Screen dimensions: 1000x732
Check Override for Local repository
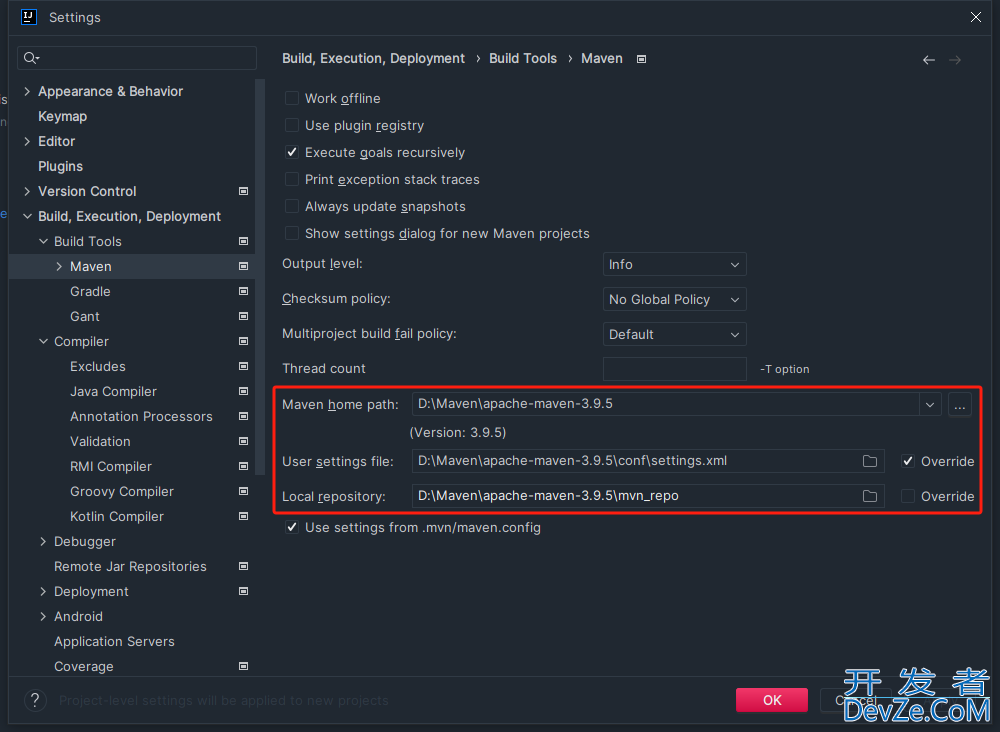click(908, 496)
